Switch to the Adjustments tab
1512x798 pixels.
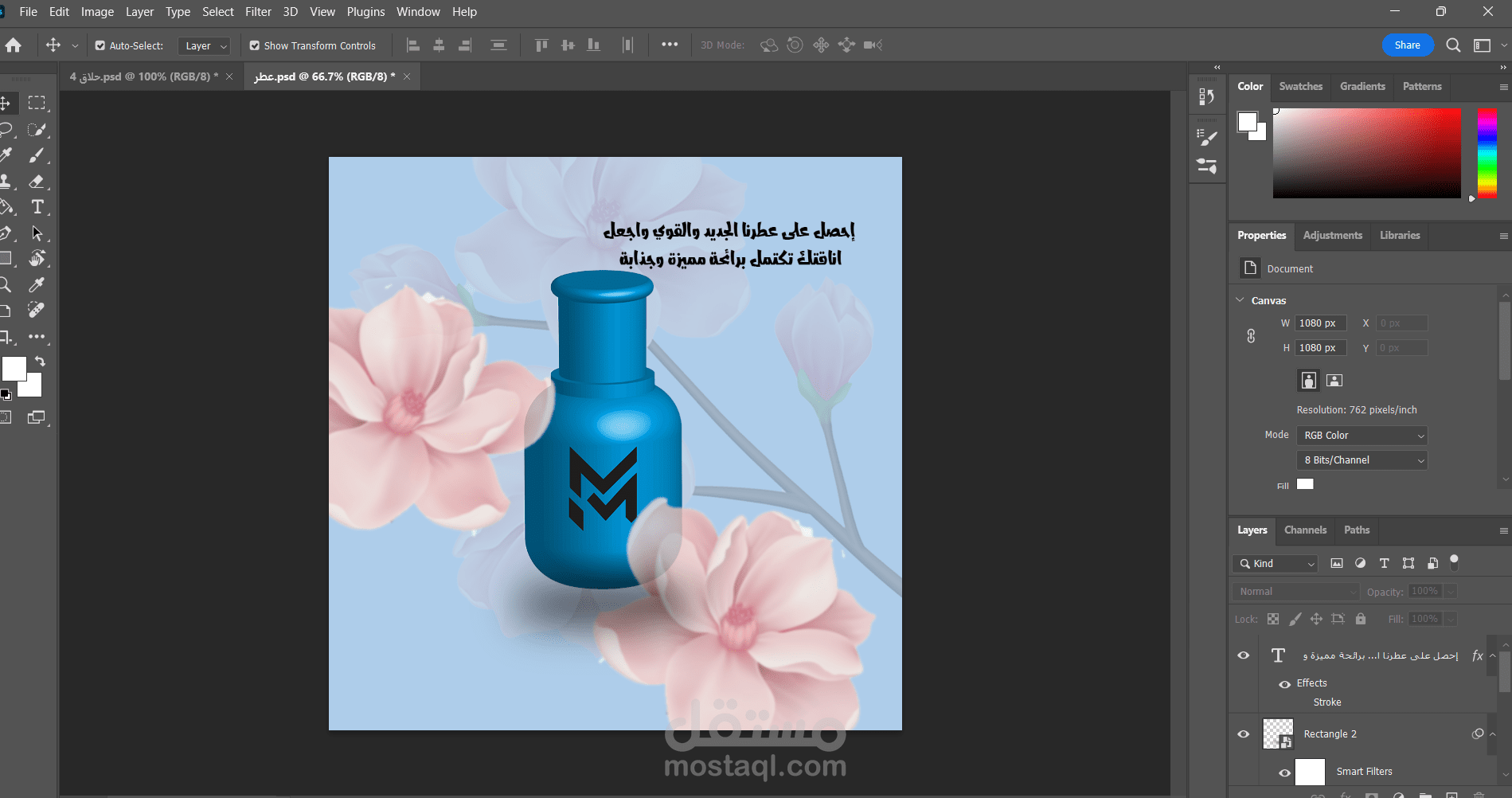tap(1332, 235)
